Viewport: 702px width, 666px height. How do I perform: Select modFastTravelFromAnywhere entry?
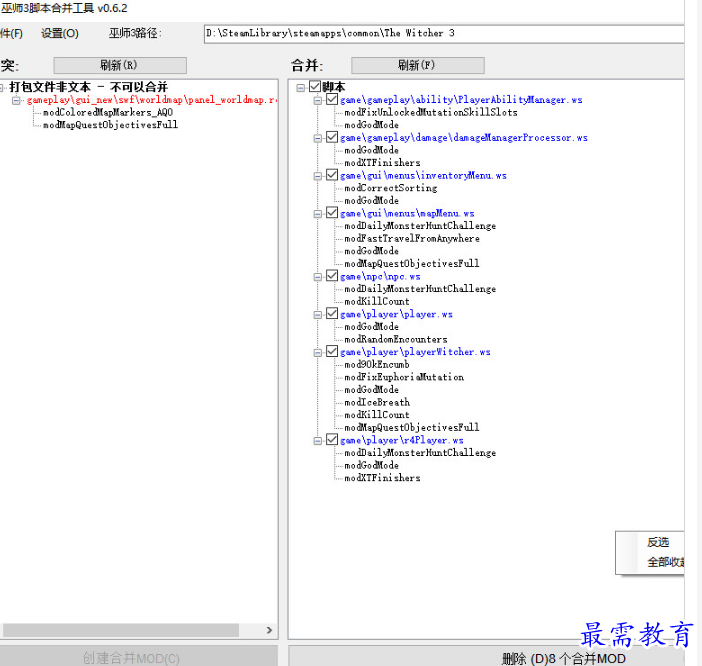412,239
